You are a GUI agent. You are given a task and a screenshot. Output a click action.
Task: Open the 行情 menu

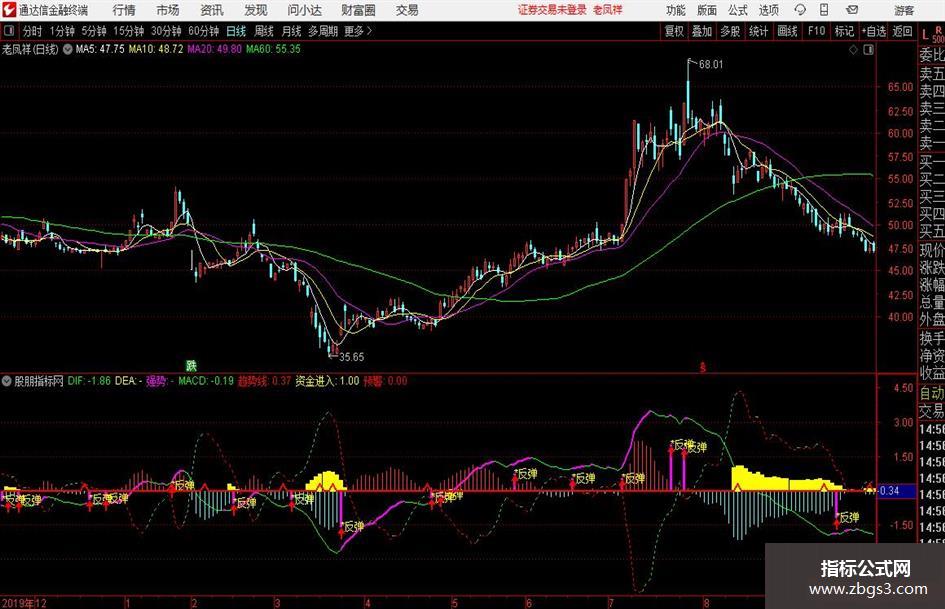[124, 10]
